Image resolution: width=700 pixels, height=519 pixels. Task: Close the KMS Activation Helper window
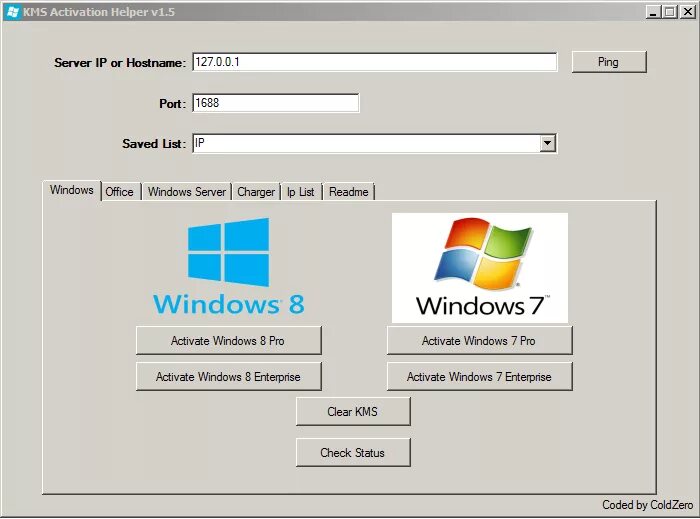(x=688, y=12)
